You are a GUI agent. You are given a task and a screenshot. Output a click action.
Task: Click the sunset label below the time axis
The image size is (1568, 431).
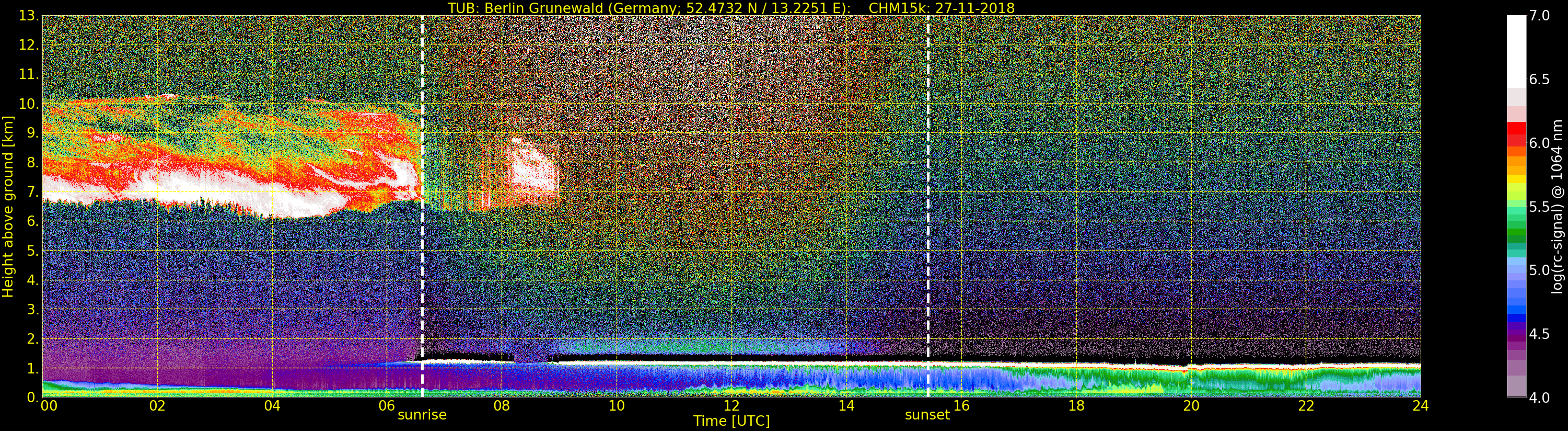[927, 415]
